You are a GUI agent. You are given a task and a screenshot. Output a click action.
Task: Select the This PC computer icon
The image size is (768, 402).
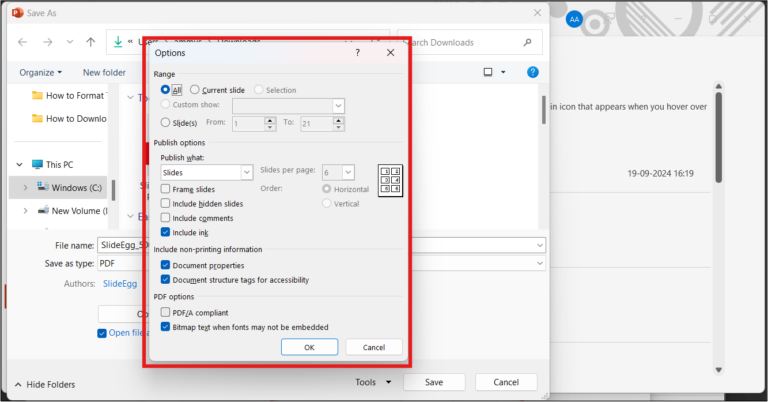coord(37,165)
